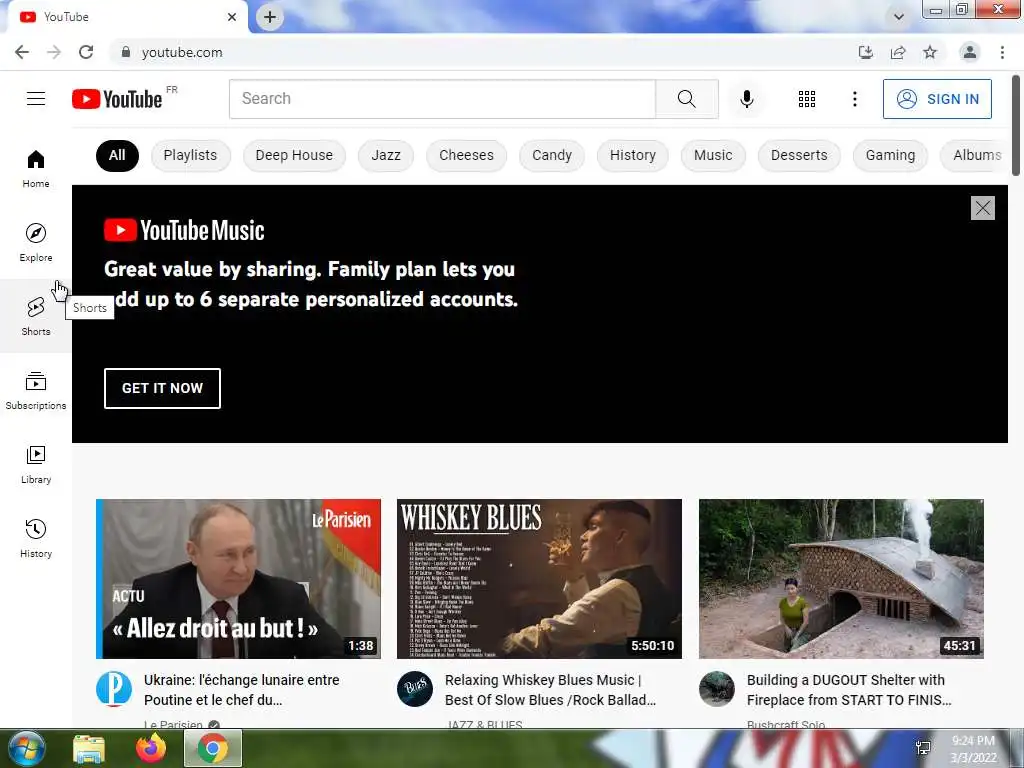Select the Playlists chip
This screenshot has height=768, width=1024.
coord(190,155)
